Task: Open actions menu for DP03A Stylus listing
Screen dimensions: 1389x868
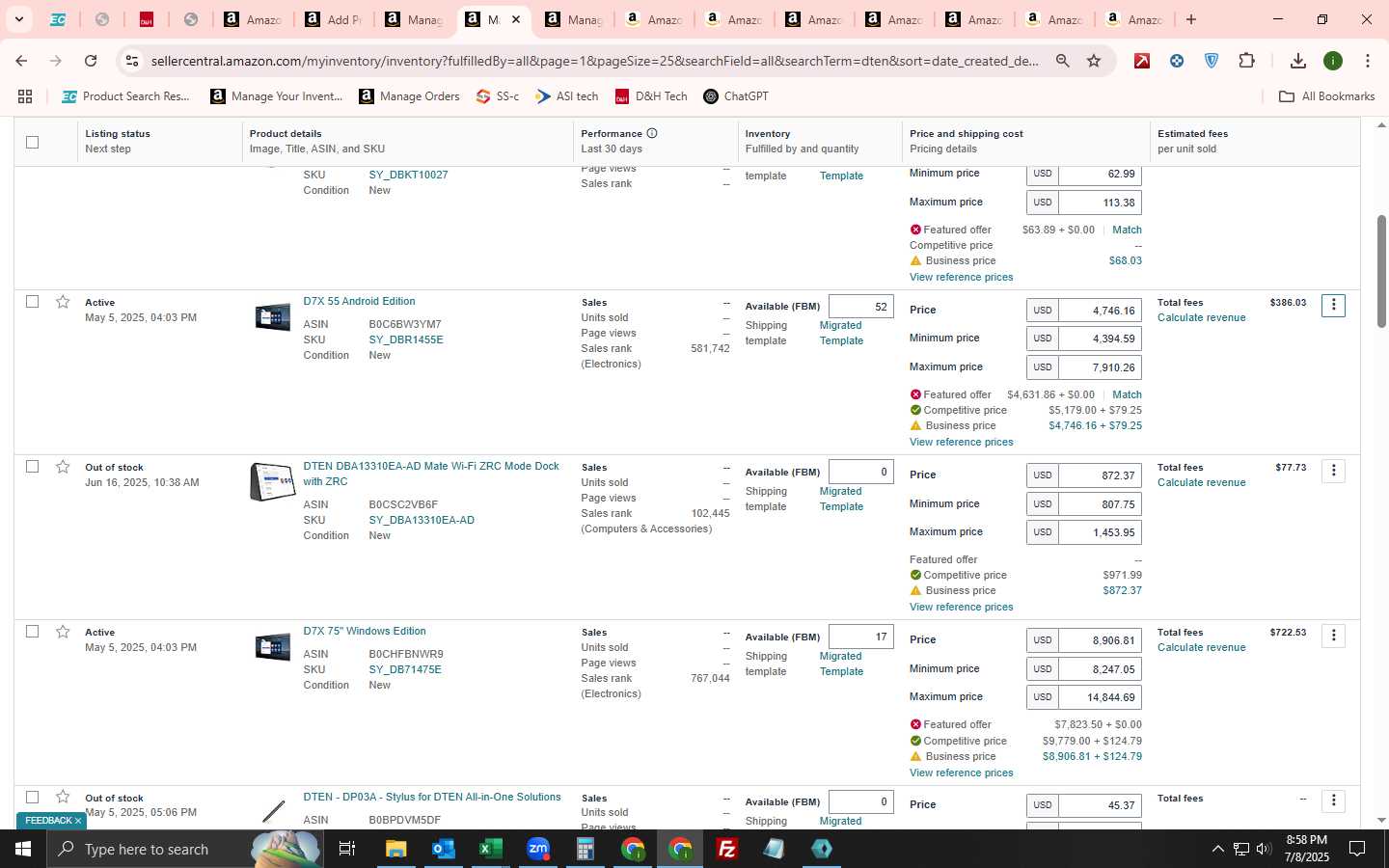Action: pos(1333,800)
